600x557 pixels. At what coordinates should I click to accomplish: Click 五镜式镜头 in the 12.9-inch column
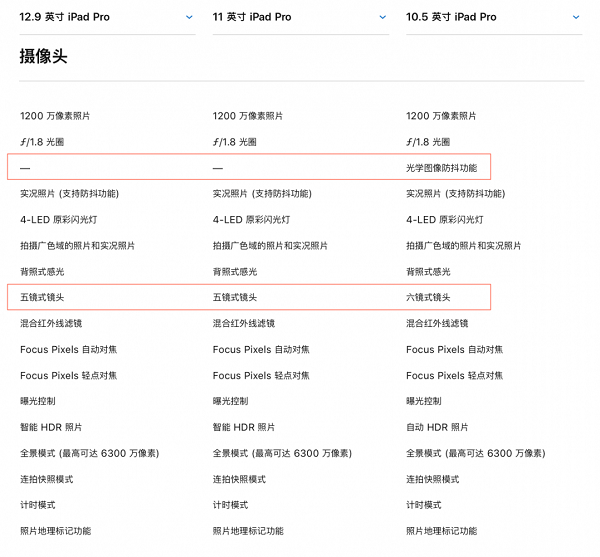(x=42, y=298)
